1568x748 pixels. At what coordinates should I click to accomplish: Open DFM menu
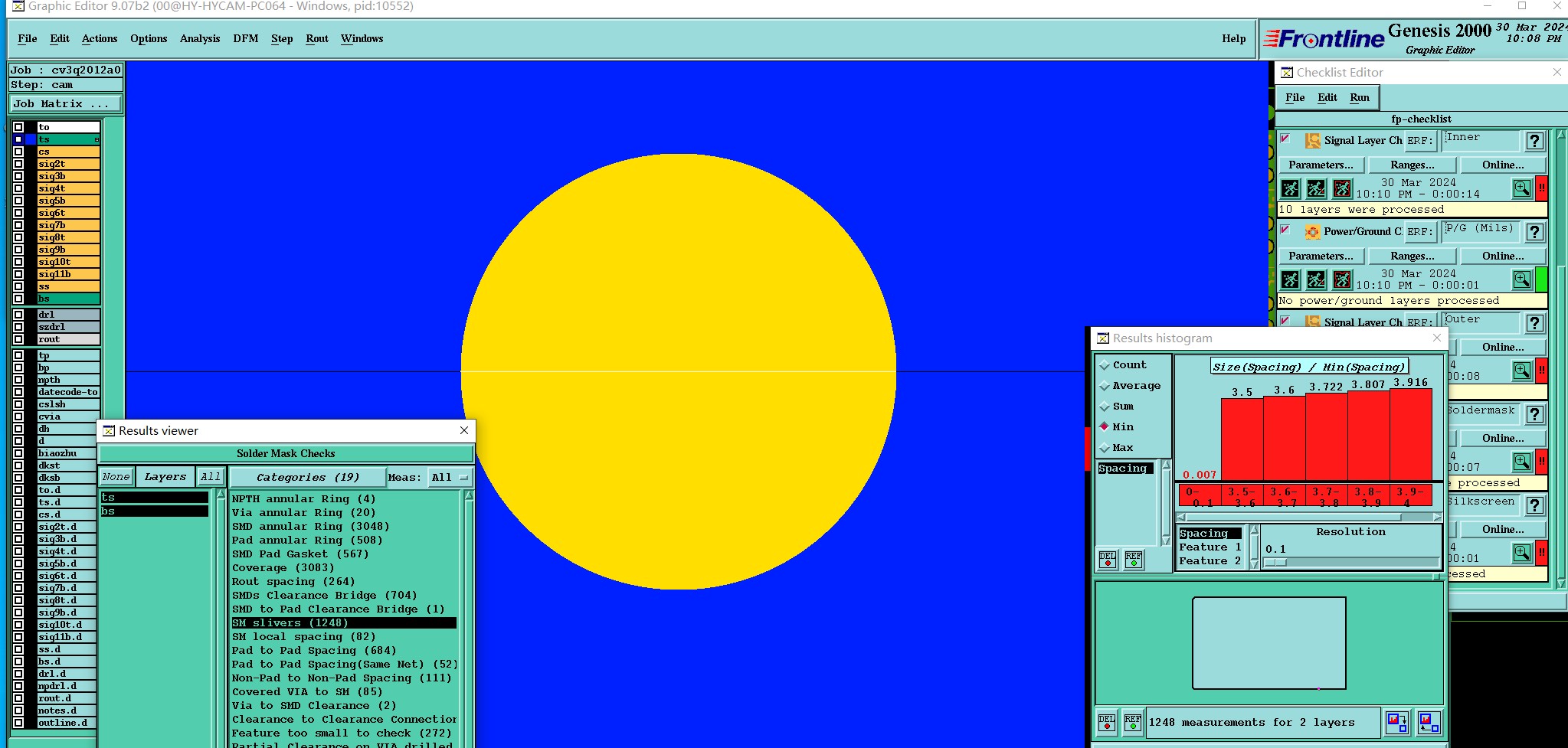(x=246, y=38)
